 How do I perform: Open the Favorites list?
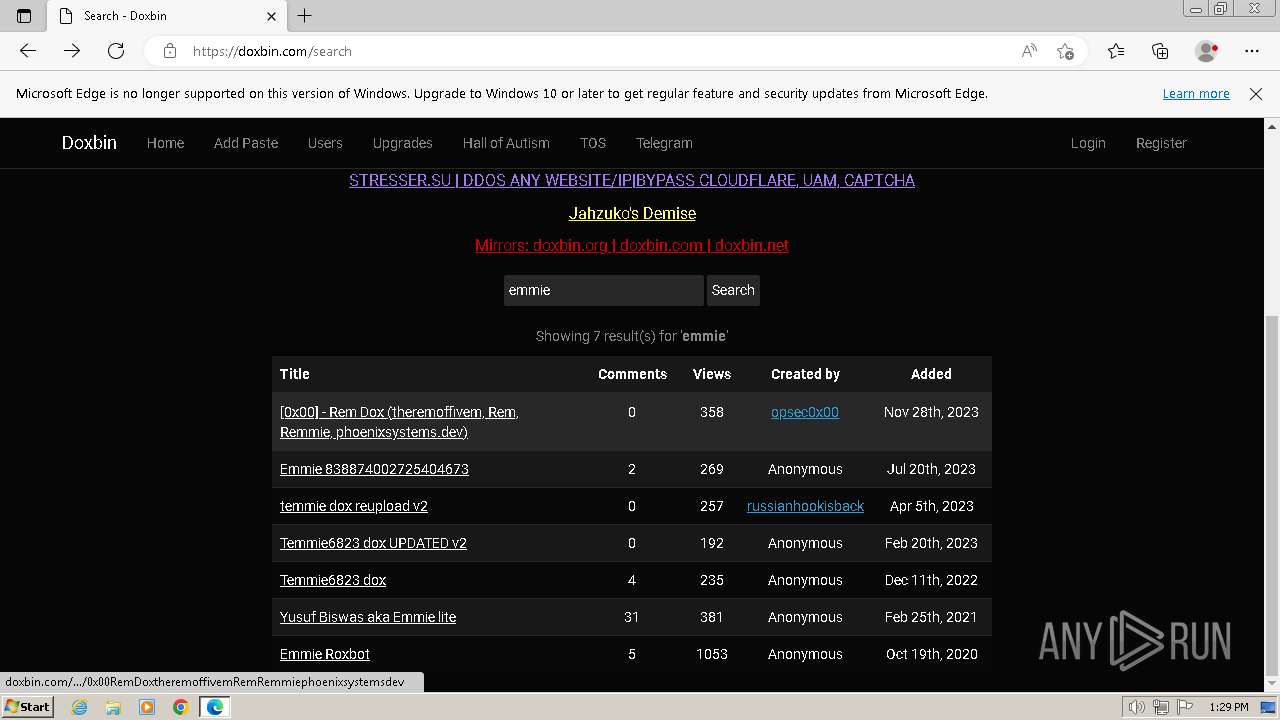pyautogui.click(x=1116, y=51)
